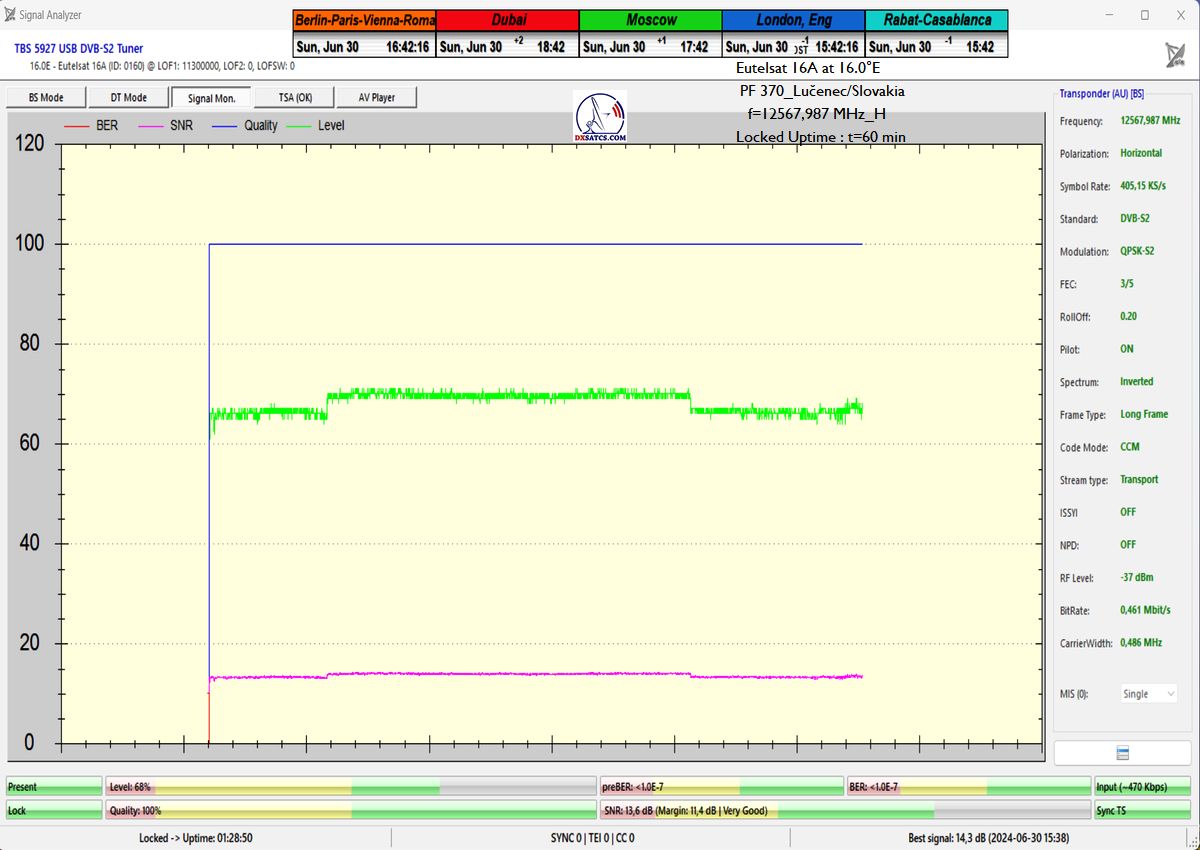1200x850 pixels.
Task: Click the magenta SNR legend line
Action: tap(151, 126)
